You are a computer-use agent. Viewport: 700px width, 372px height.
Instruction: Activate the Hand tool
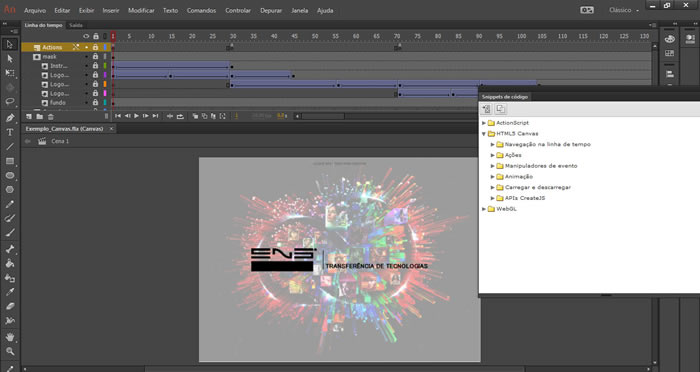(10, 337)
